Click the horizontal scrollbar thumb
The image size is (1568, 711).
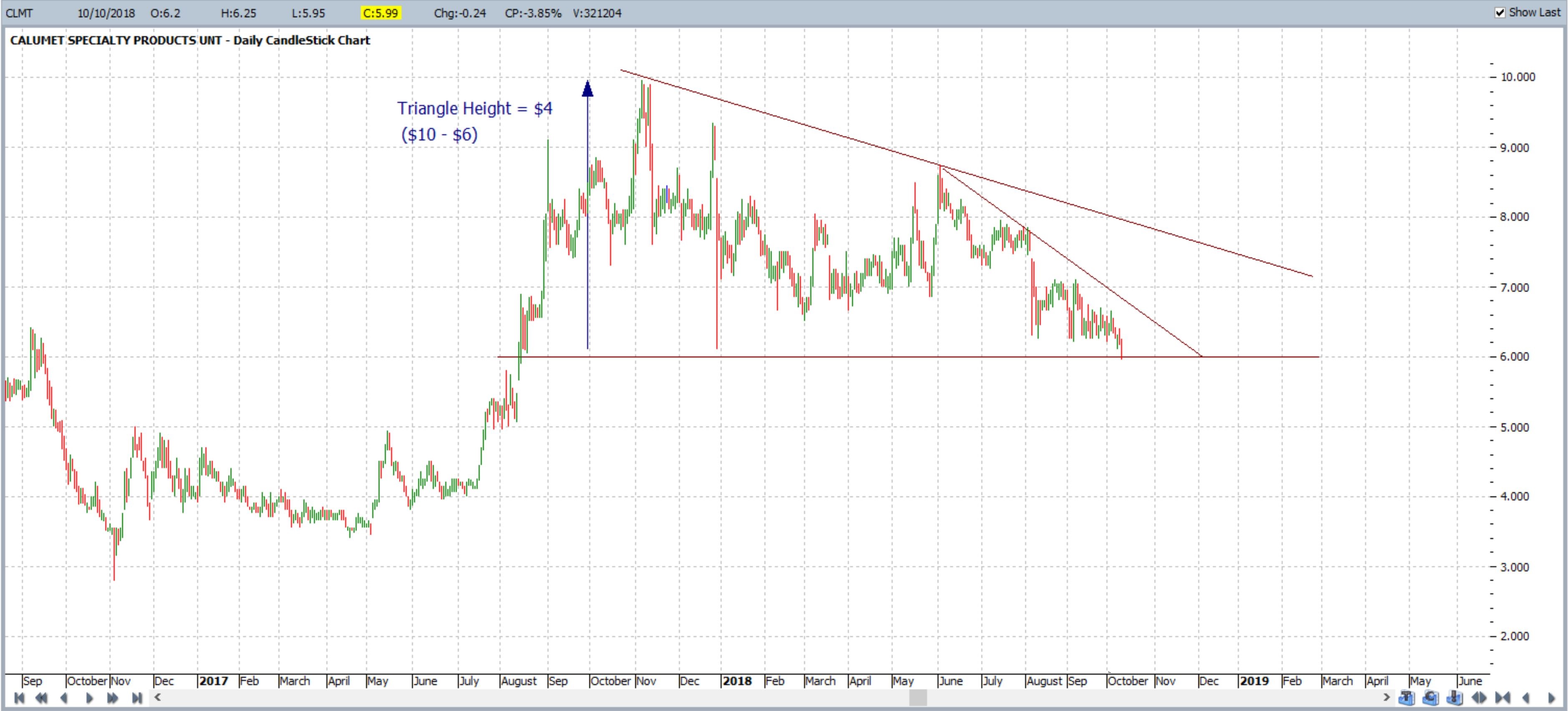click(x=917, y=698)
